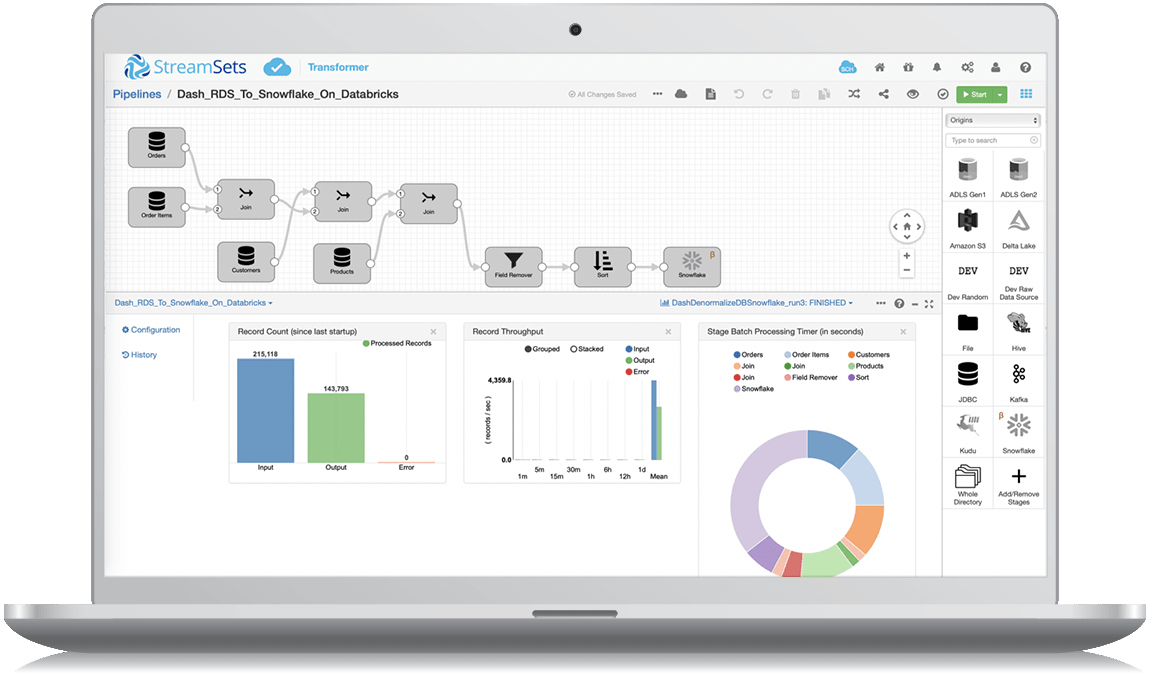Click the dark cloud publish icon
Viewport: 1150px width, 680px height.
[x=681, y=94]
